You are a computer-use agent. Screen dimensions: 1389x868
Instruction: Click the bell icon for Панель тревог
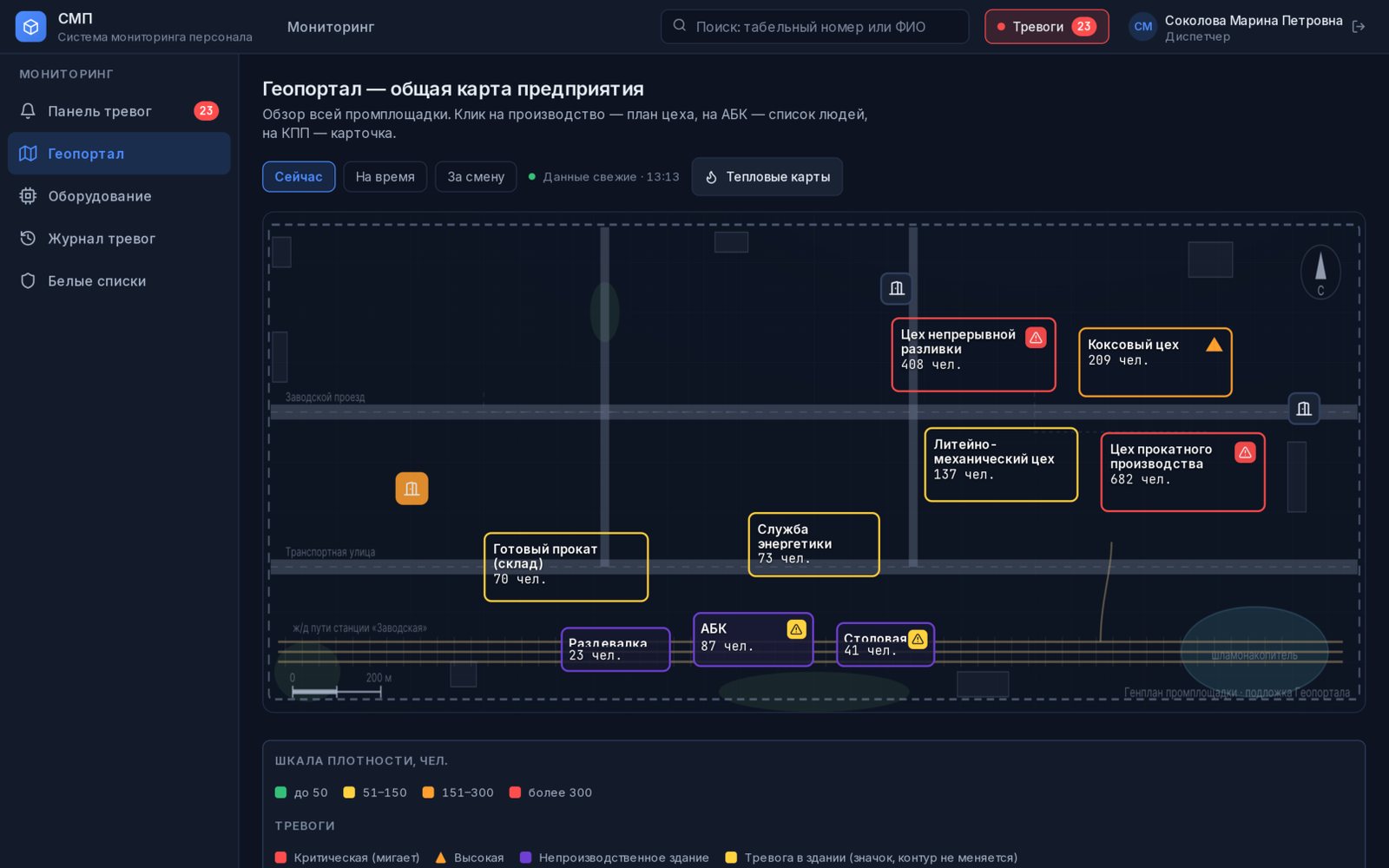28,111
